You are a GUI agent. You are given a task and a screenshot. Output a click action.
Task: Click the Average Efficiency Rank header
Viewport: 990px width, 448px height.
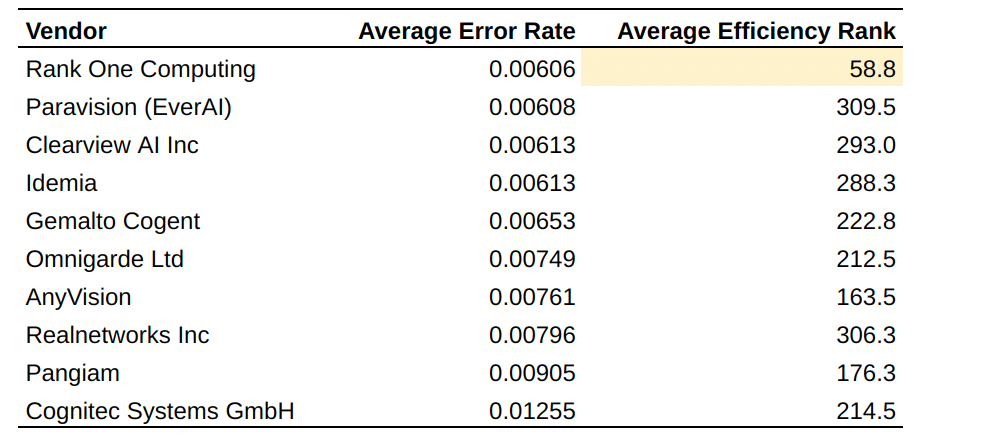(756, 31)
